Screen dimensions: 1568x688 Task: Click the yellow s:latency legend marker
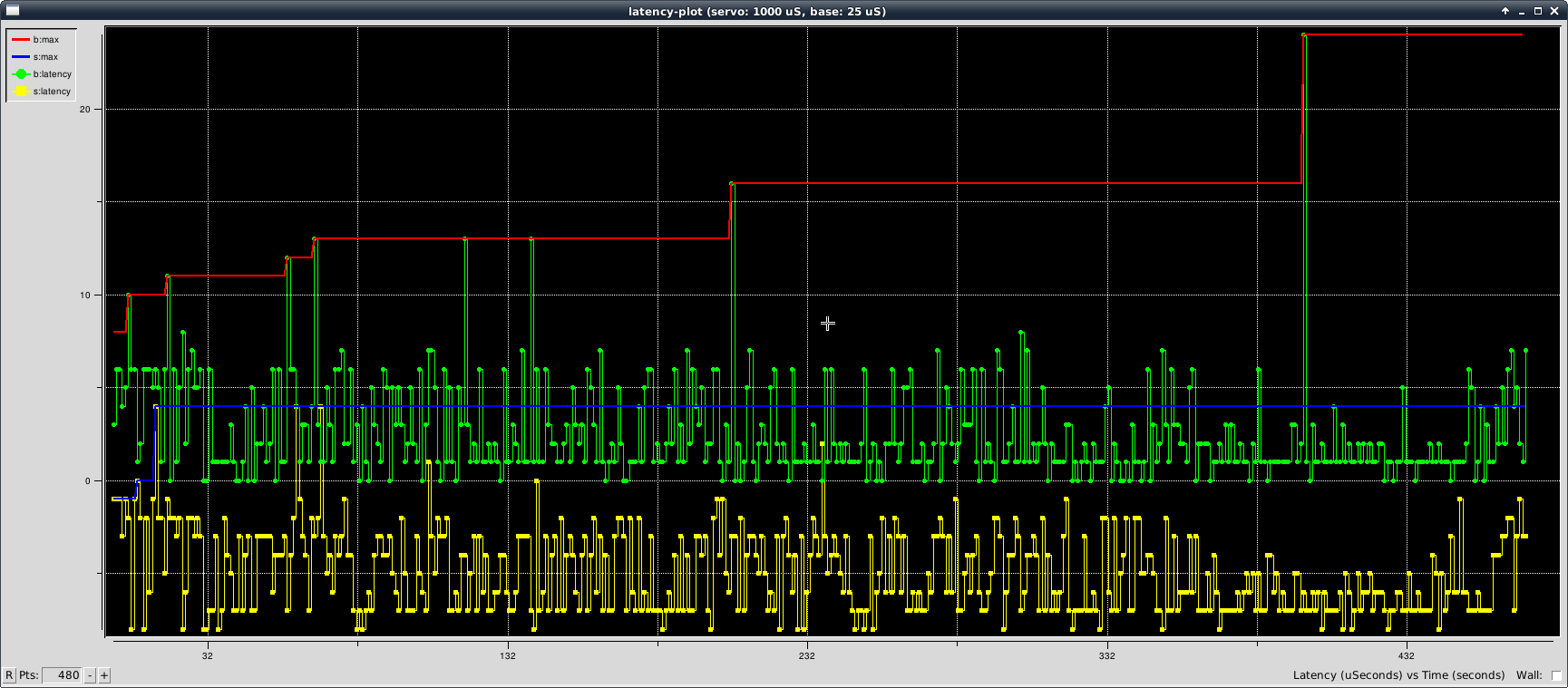point(21,92)
